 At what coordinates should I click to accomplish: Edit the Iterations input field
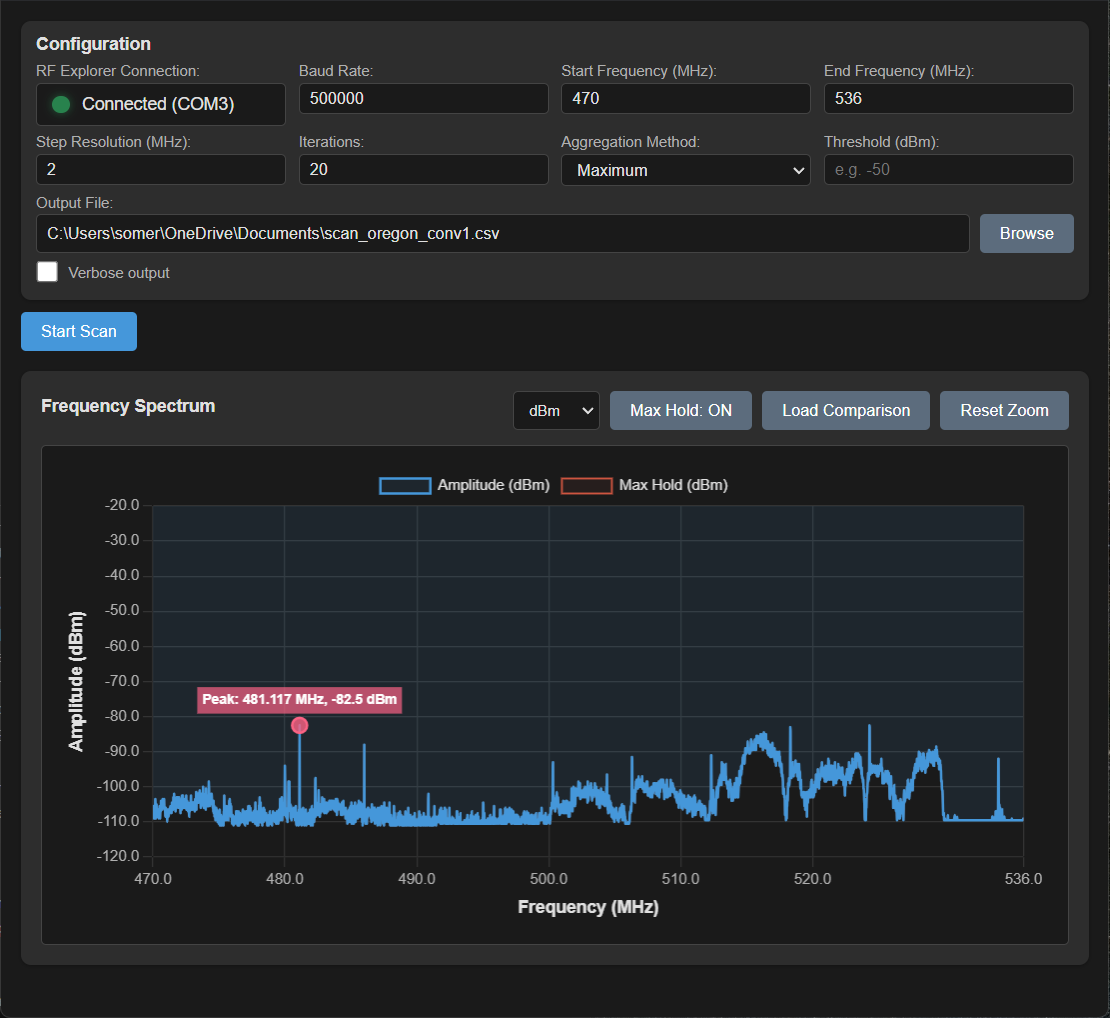coord(423,170)
